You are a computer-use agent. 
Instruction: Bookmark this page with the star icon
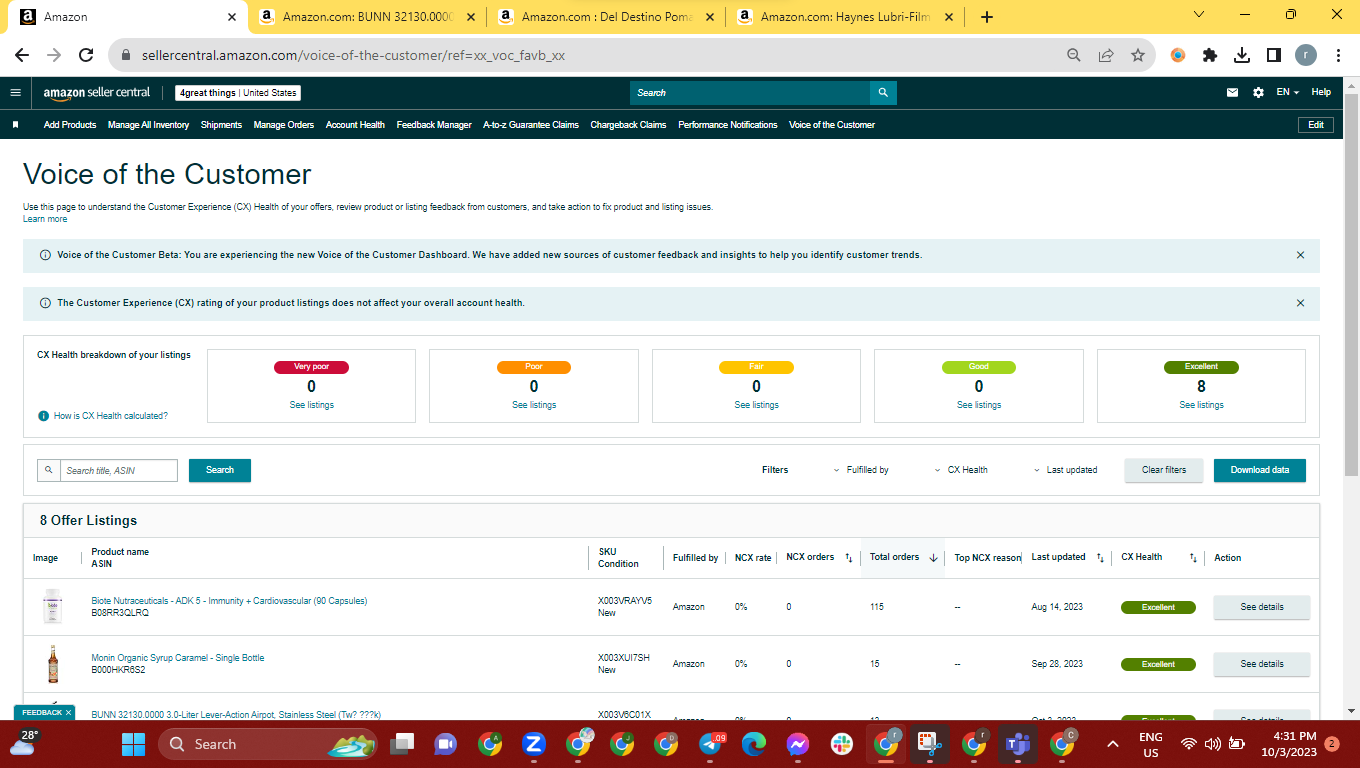1138,56
